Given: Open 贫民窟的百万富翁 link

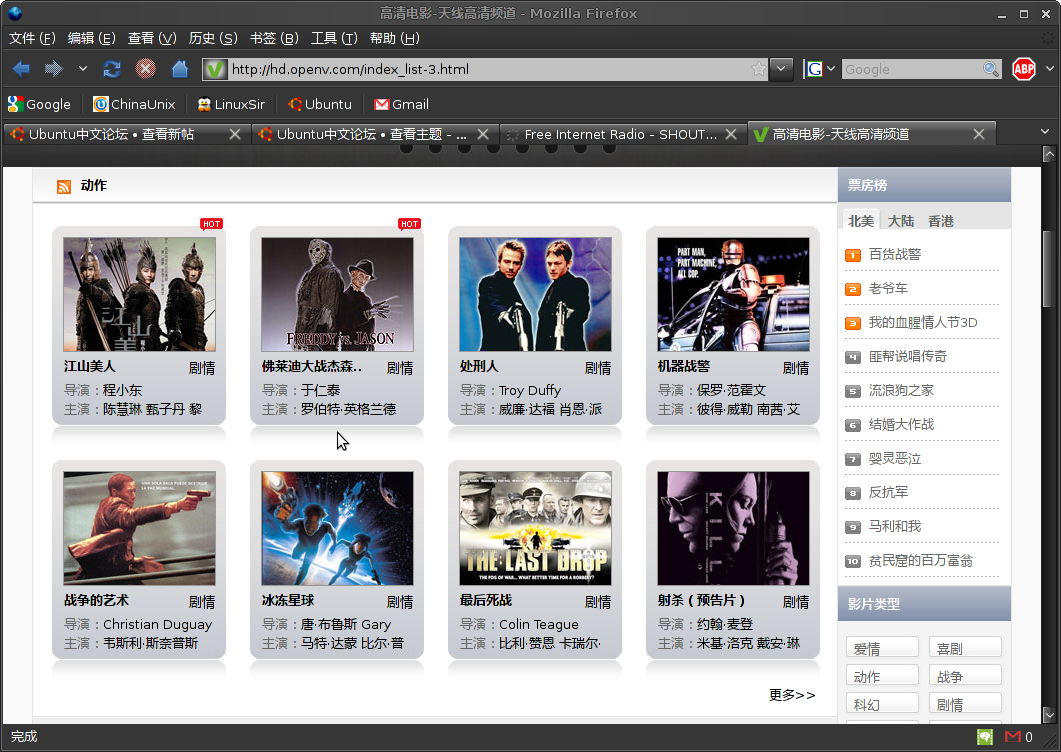Looking at the screenshot, I should [920, 560].
